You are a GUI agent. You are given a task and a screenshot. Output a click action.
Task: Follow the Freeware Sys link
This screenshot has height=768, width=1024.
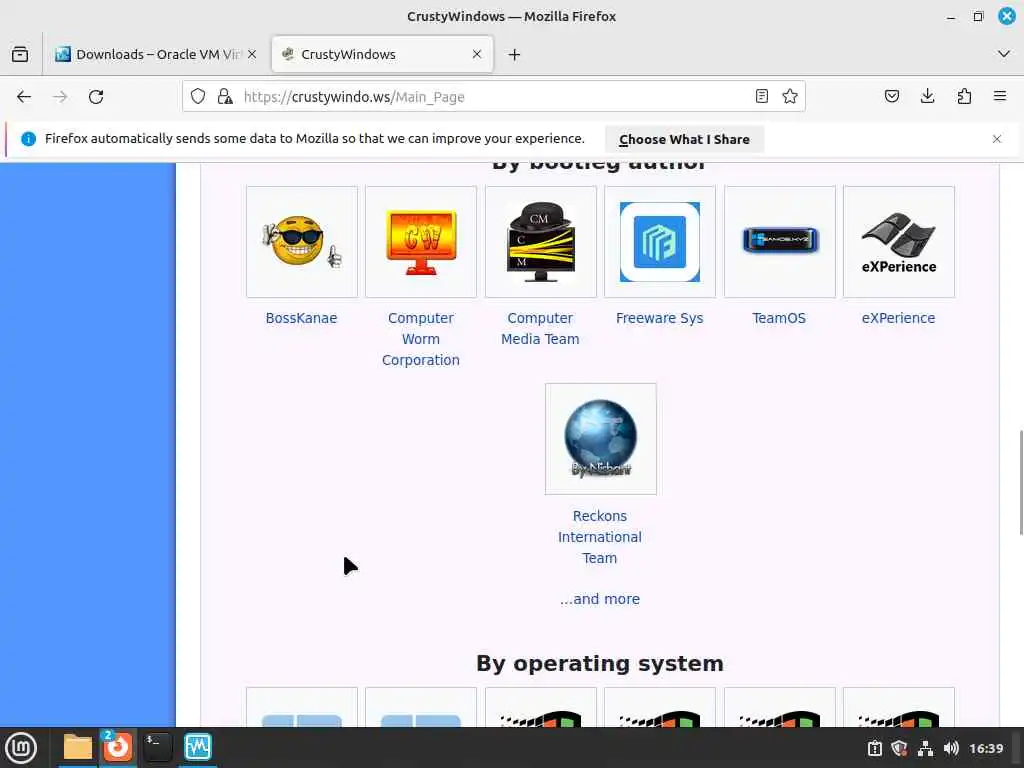point(660,318)
